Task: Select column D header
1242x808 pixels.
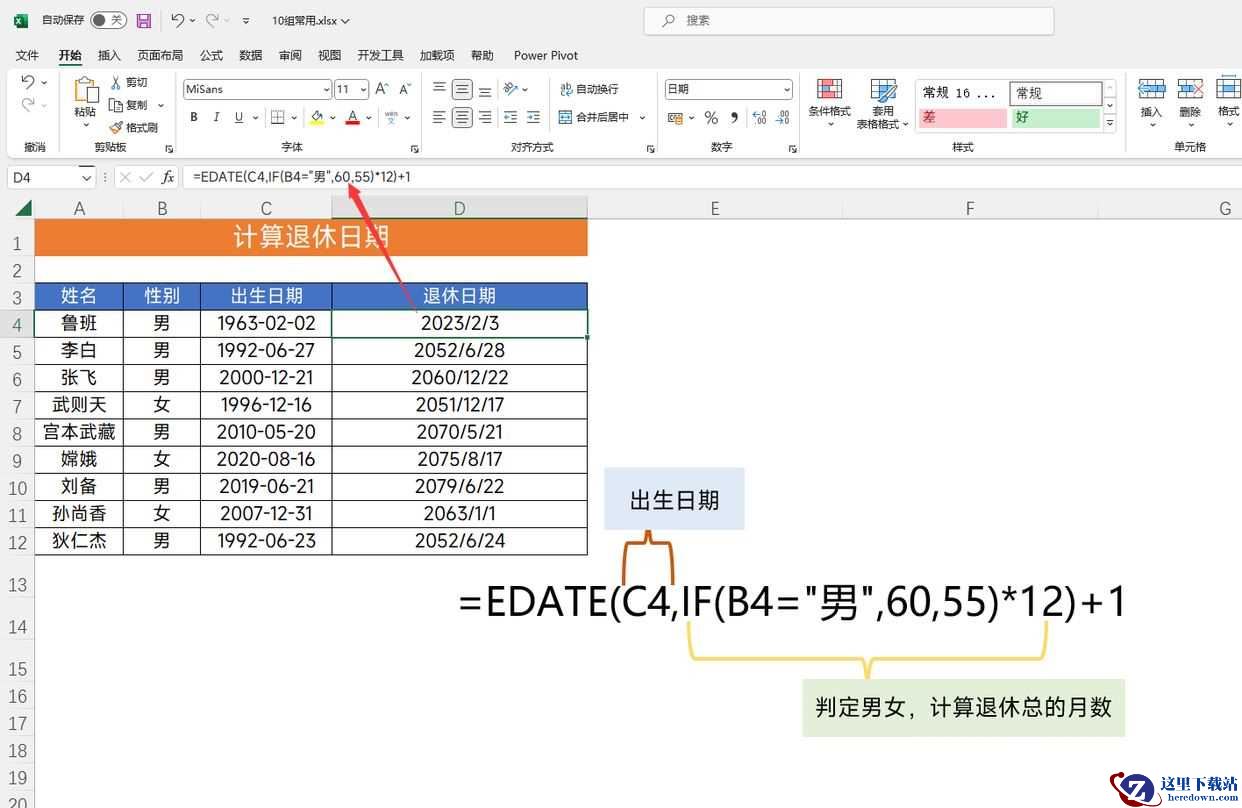Action: click(460, 208)
